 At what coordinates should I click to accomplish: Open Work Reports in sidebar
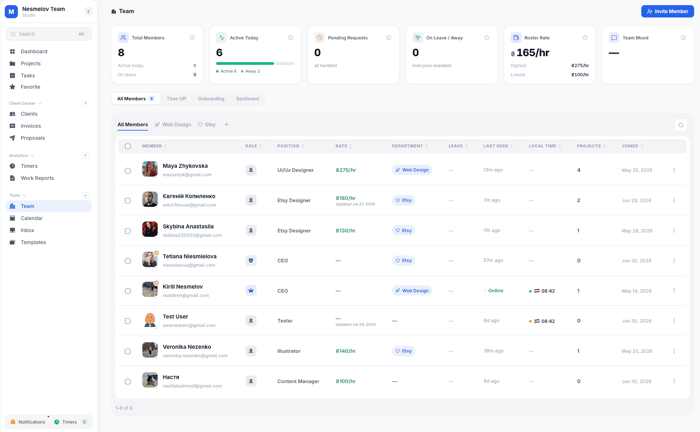pos(38,178)
